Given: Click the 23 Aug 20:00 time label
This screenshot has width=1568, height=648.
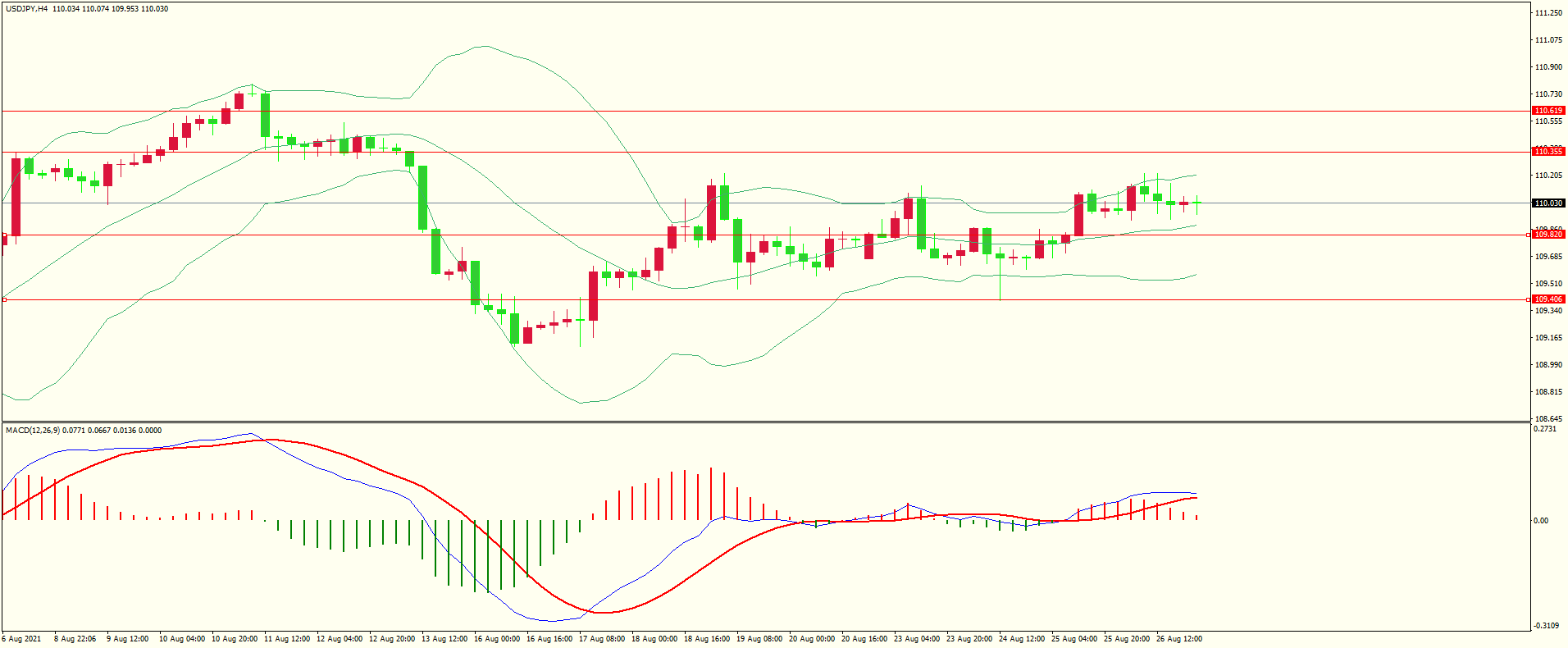Looking at the screenshot, I should [x=969, y=639].
